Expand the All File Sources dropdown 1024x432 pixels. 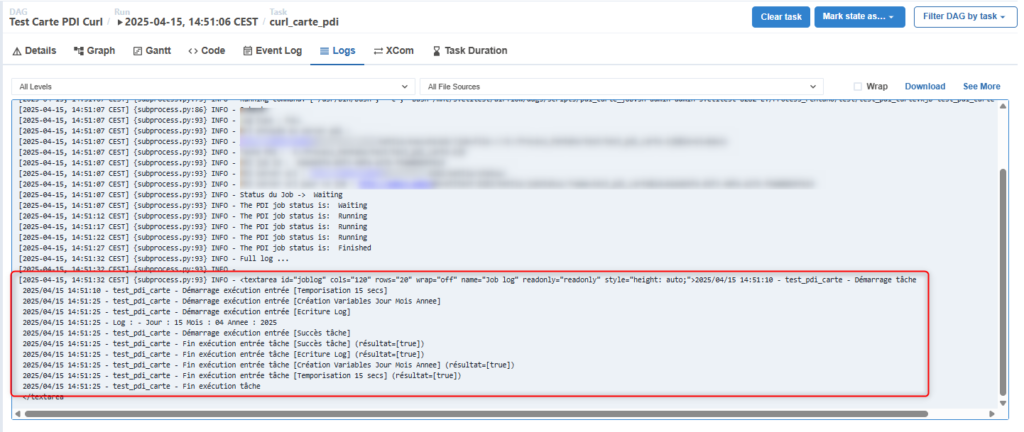coord(622,86)
